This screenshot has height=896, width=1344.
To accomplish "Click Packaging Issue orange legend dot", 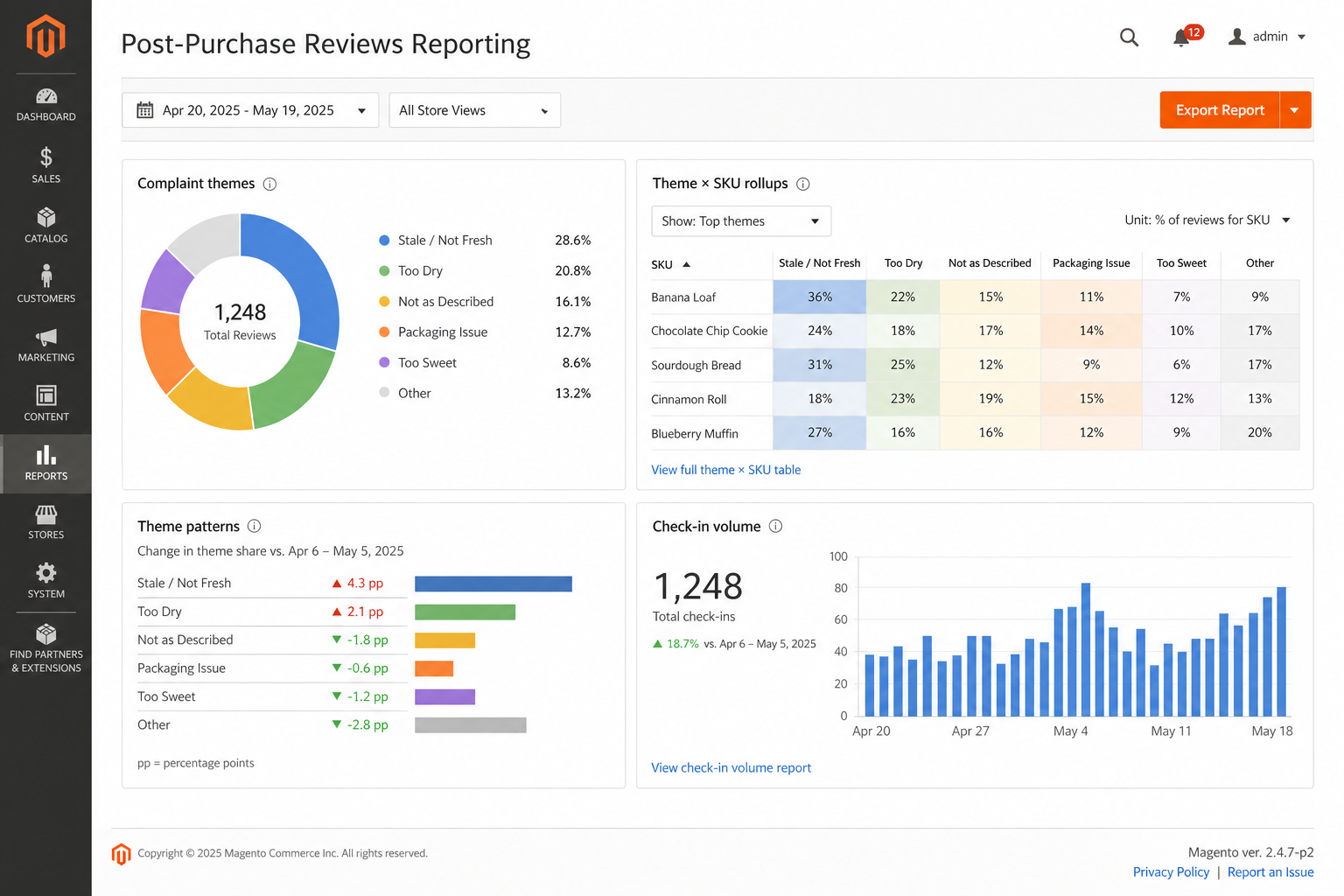I will [x=384, y=332].
